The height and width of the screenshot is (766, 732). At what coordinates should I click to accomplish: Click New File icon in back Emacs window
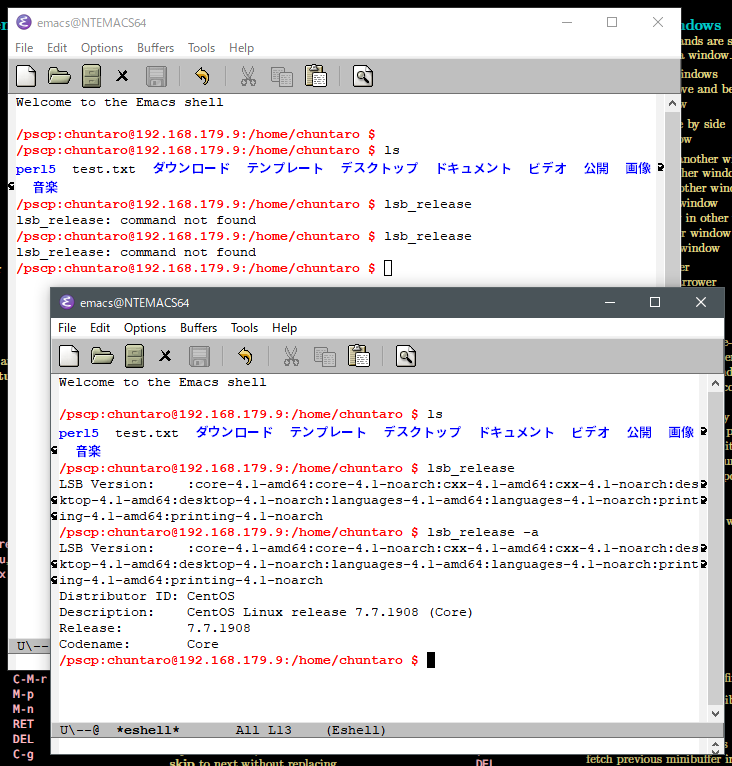(26, 76)
